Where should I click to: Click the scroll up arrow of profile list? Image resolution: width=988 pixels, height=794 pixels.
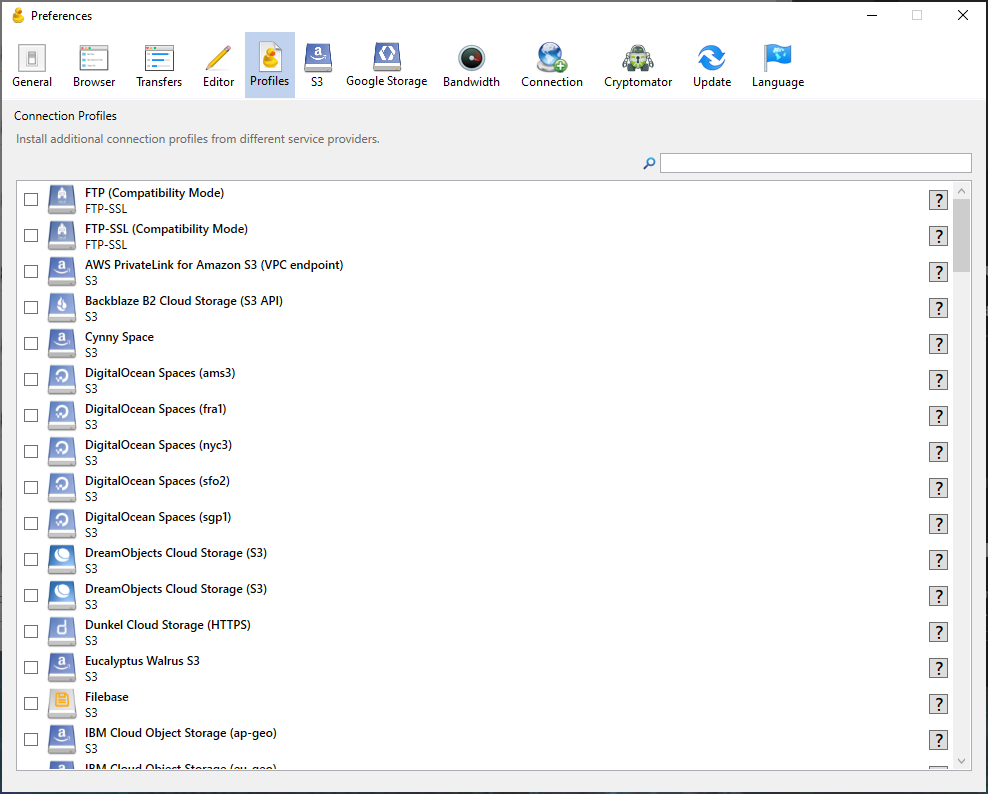[x=962, y=190]
